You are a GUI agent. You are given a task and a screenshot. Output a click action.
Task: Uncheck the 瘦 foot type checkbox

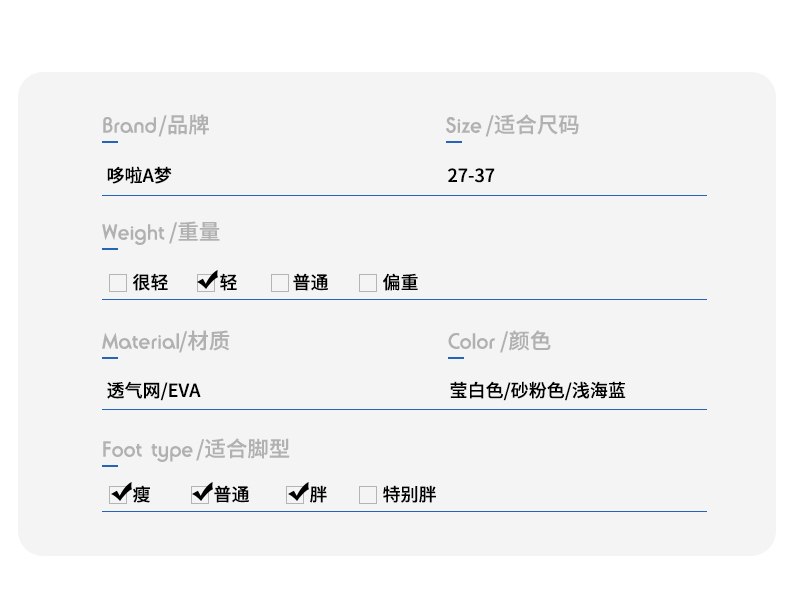click(118, 494)
